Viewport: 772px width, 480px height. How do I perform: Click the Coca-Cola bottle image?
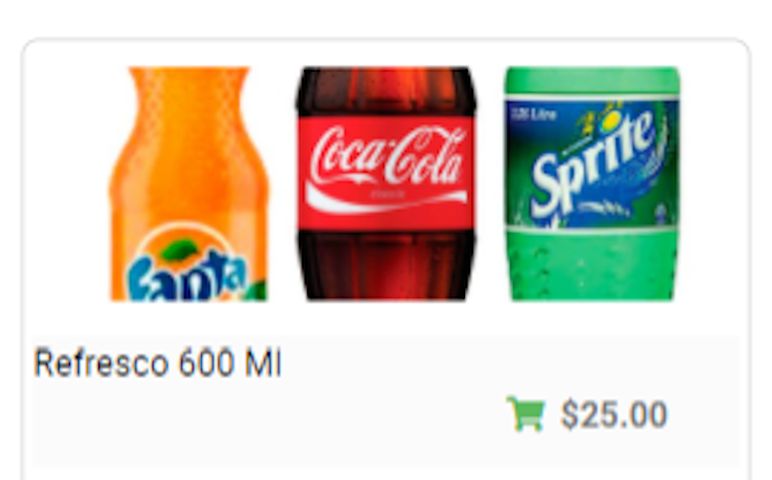pyautogui.click(x=386, y=184)
